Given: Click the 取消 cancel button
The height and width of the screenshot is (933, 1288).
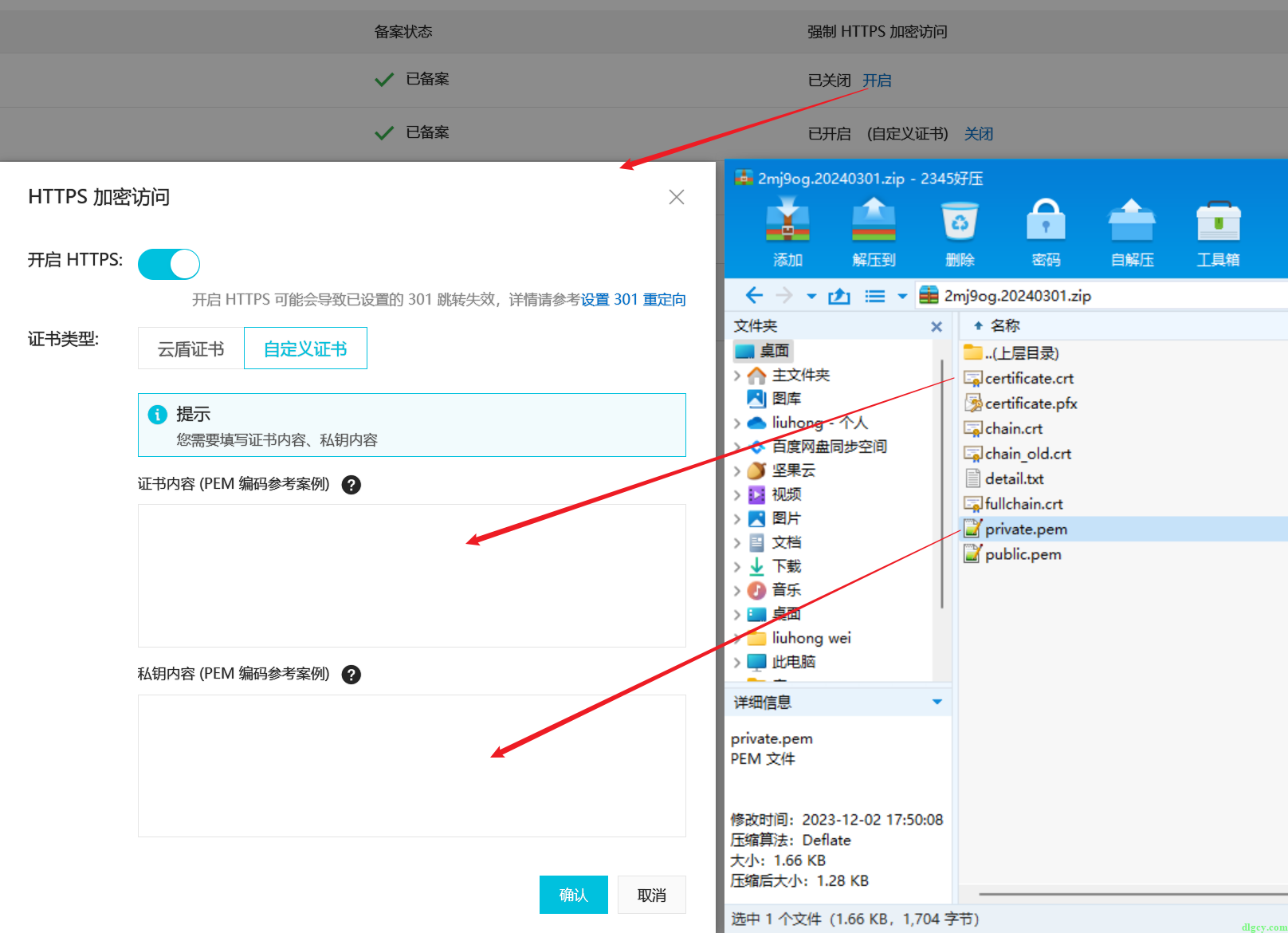Looking at the screenshot, I should click(652, 895).
